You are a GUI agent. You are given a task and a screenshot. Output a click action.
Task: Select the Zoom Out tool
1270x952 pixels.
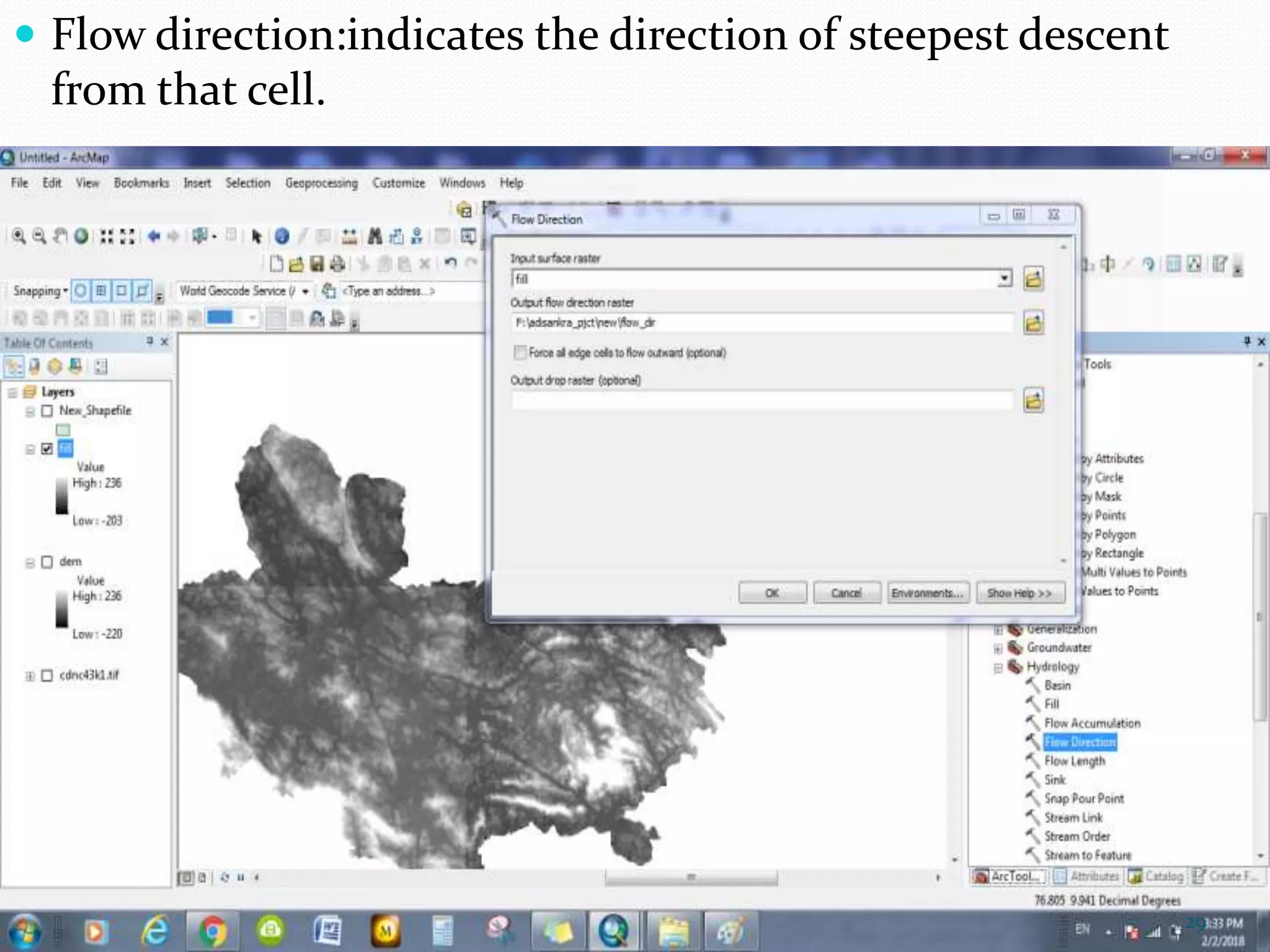pos(39,236)
